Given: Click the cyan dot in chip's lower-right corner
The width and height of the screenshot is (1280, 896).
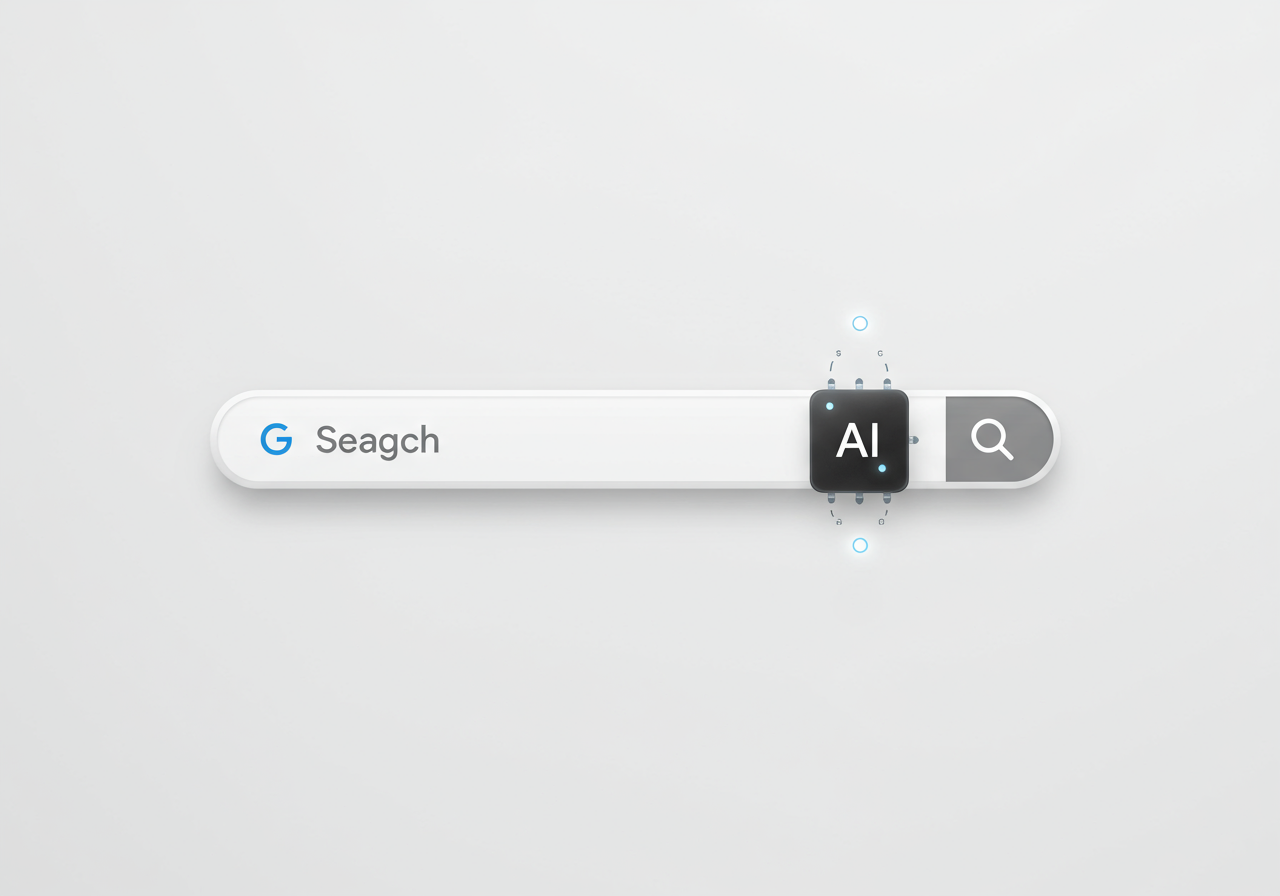Looking at the screenshot, I should pyautogui.click(x=882, y=468).
